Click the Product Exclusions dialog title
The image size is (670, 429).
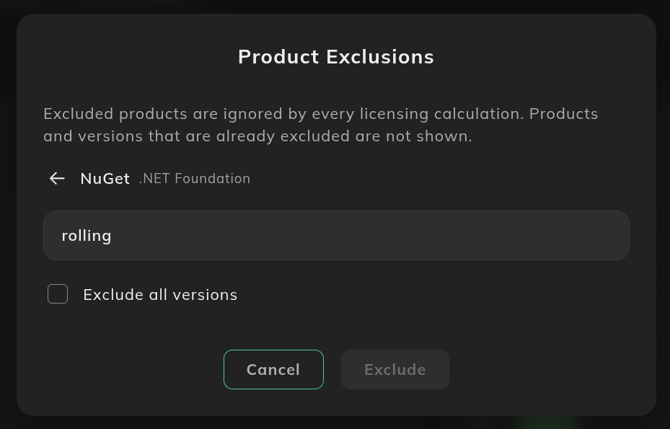tap(336, 57)
